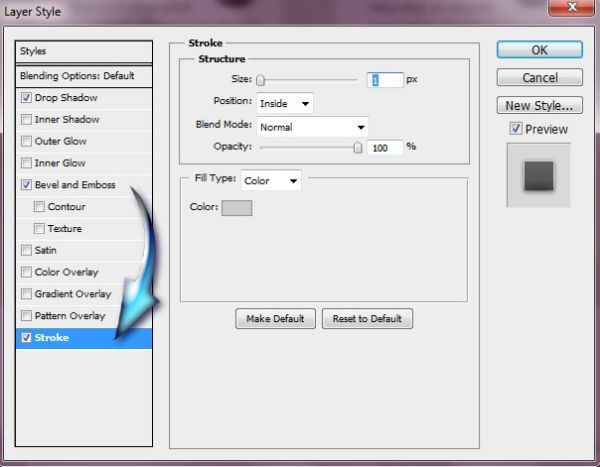Click the OK button
Viewport: 600px width, 467px height.
(540, 50)
